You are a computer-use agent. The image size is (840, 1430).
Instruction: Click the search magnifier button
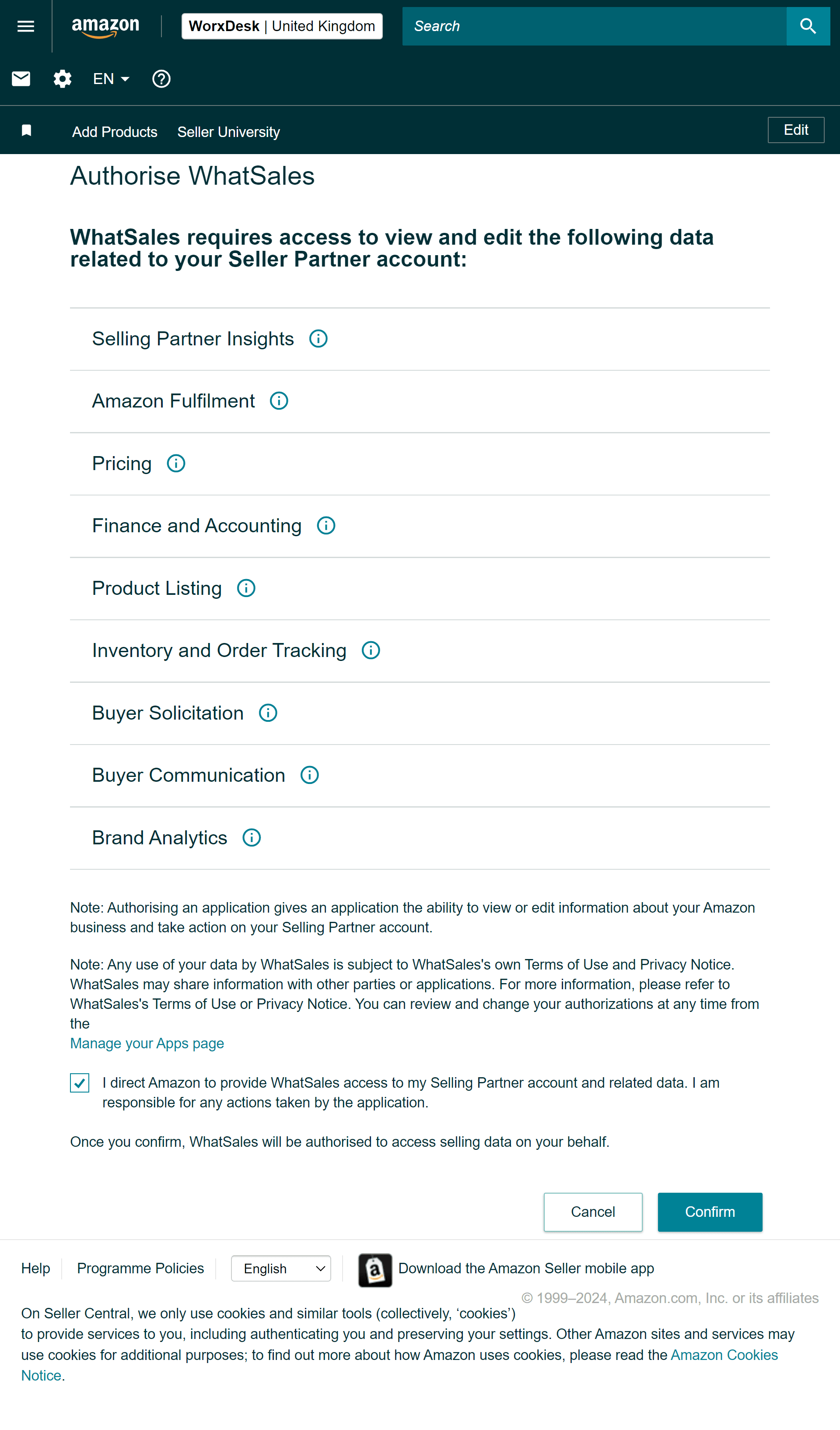click(x=808, y=26)
